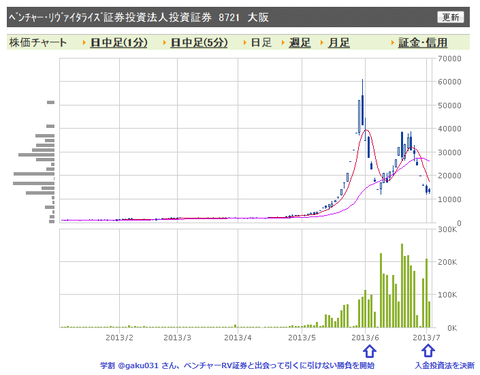Click the orange arrow before 日中足(5分)
This screenshot has width=480, height=375.
[165, 43]
